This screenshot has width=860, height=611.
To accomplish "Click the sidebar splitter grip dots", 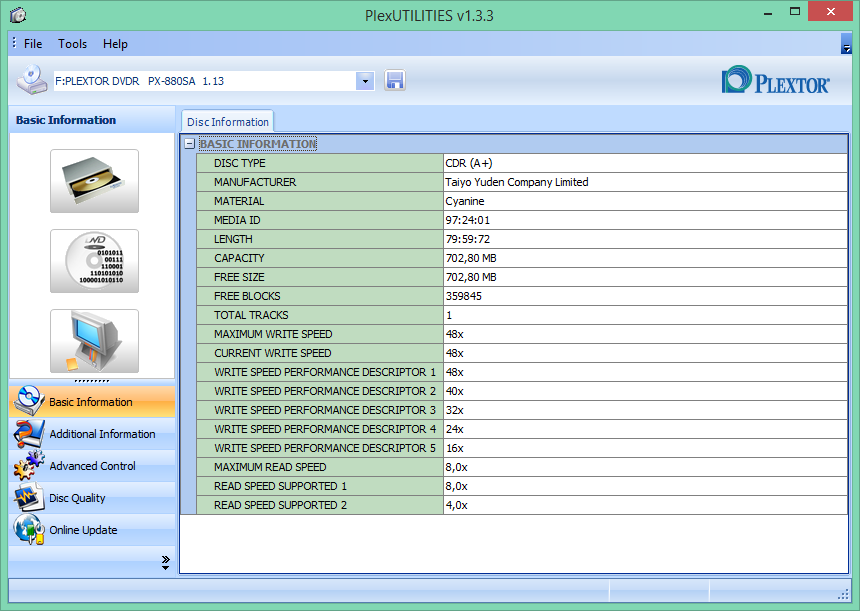I will point(92,381).
